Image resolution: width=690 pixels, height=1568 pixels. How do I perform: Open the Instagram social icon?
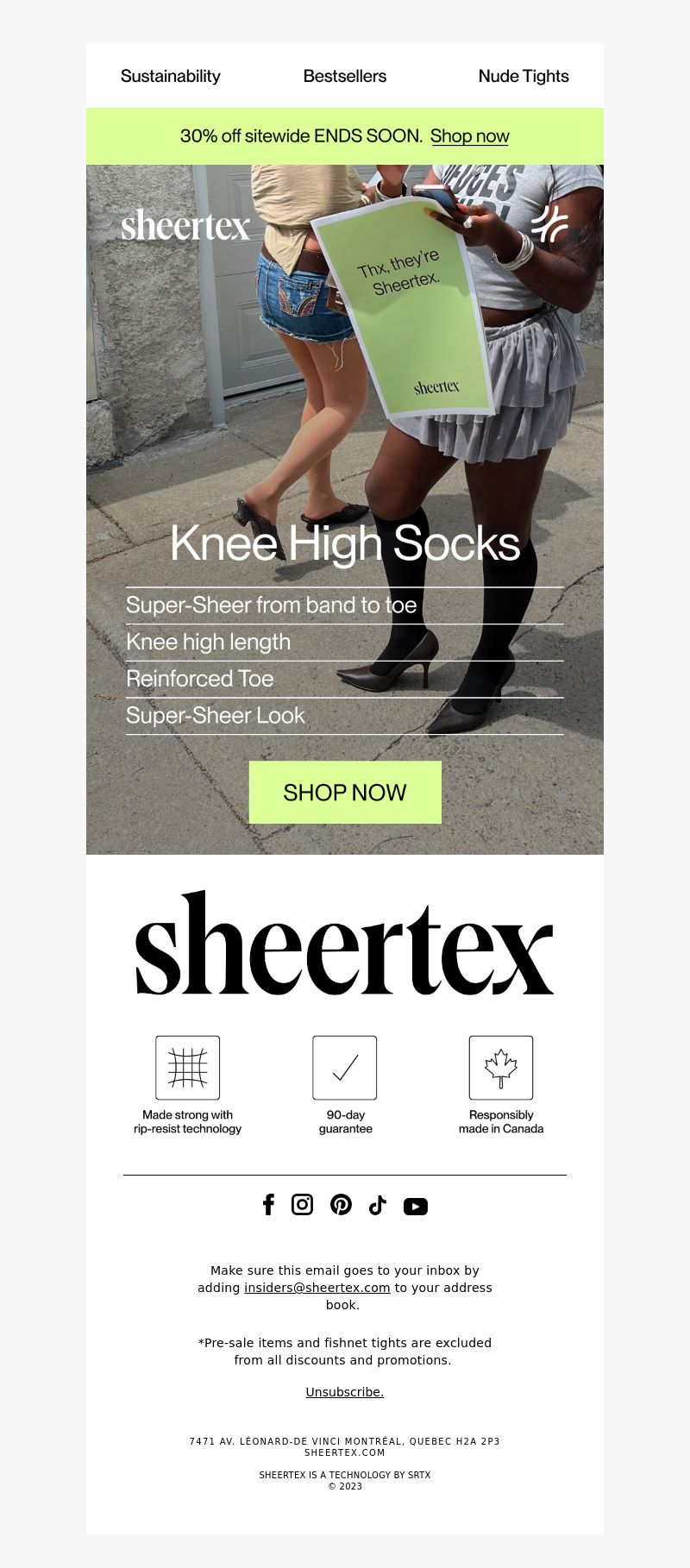pos(302,1204)
